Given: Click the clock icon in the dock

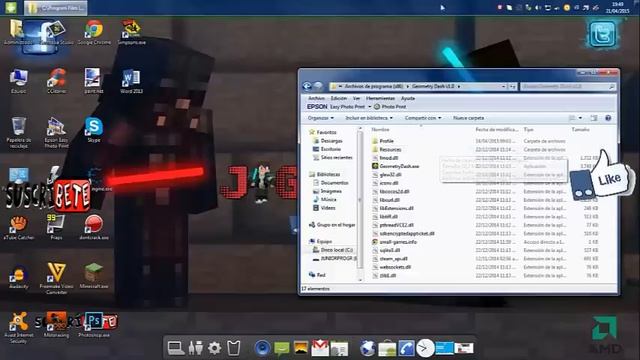Looking at the screenshot, I should [x=425, y=349].
